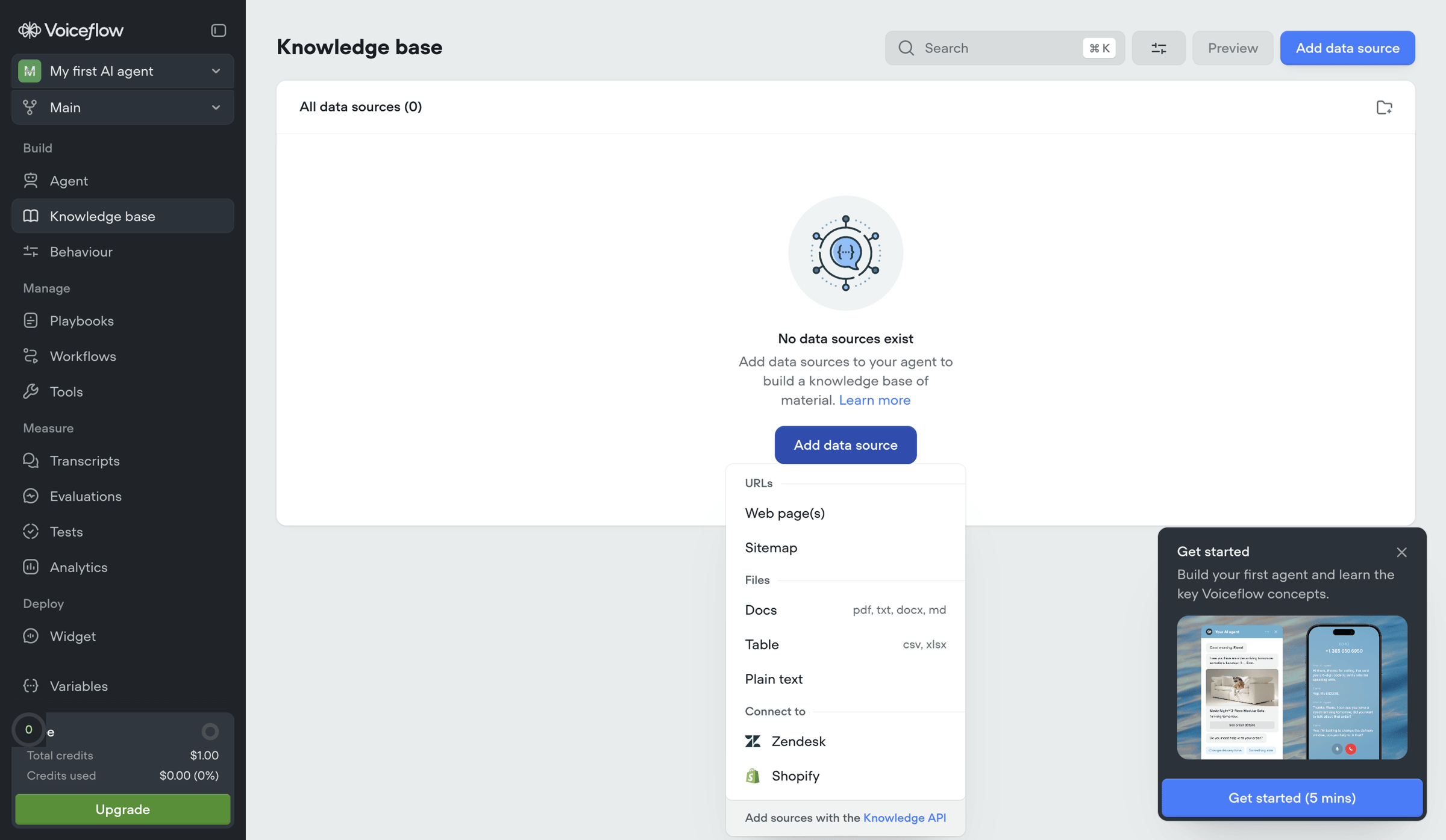Click the Preview button
Viewport: 1446px width, 840px height.
[x=1232, y=48]
